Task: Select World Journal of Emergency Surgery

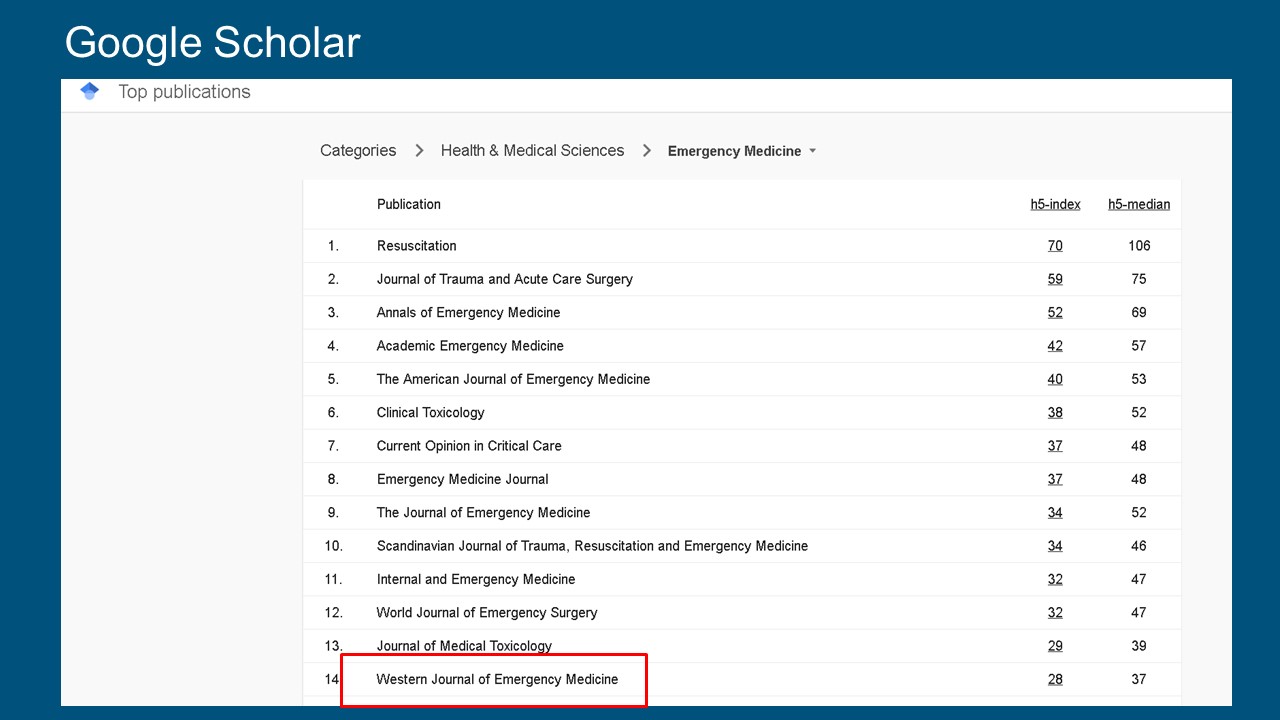Action: (x=487, y=613)
